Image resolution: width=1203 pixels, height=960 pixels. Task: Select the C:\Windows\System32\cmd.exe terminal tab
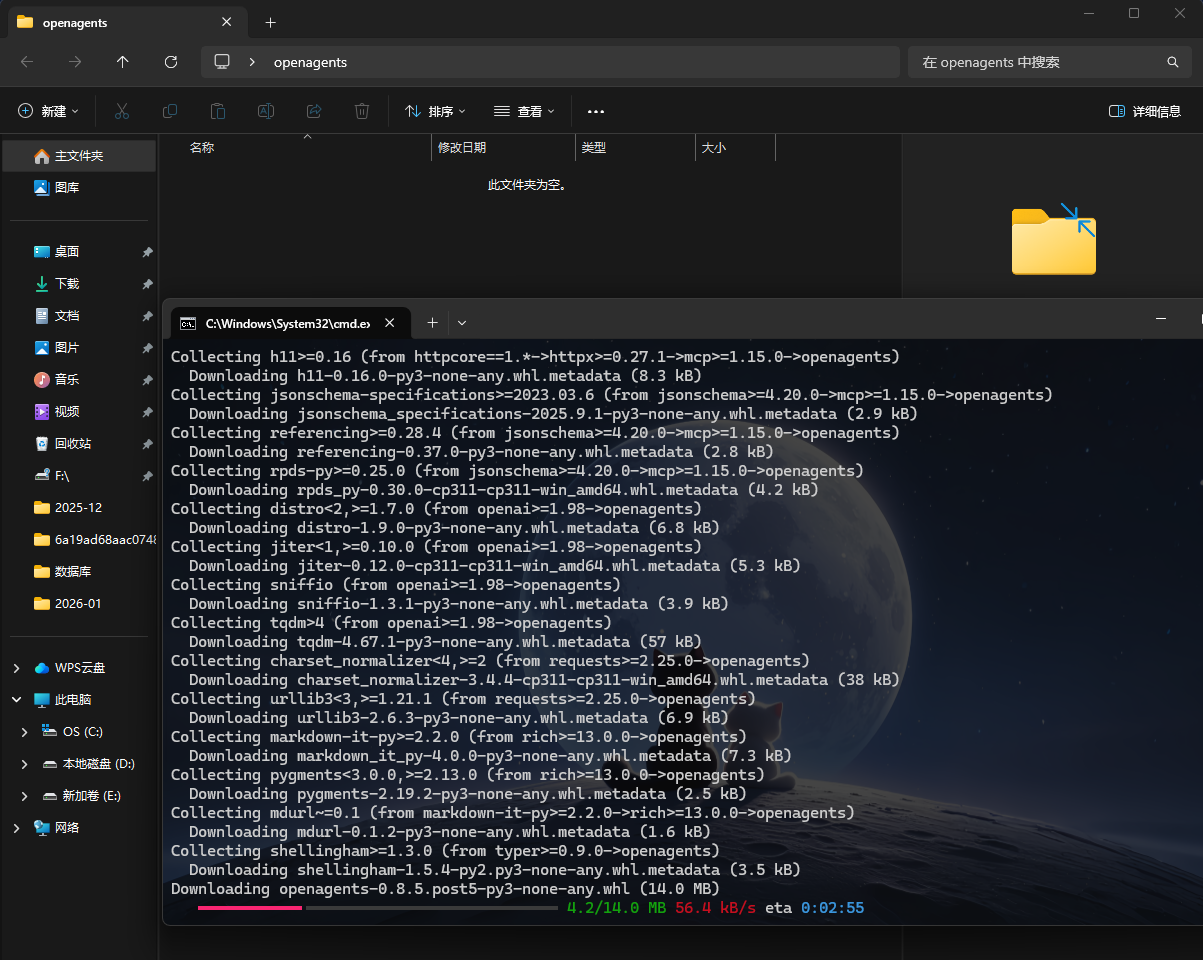pyautogui.click(x=290, y=323)
